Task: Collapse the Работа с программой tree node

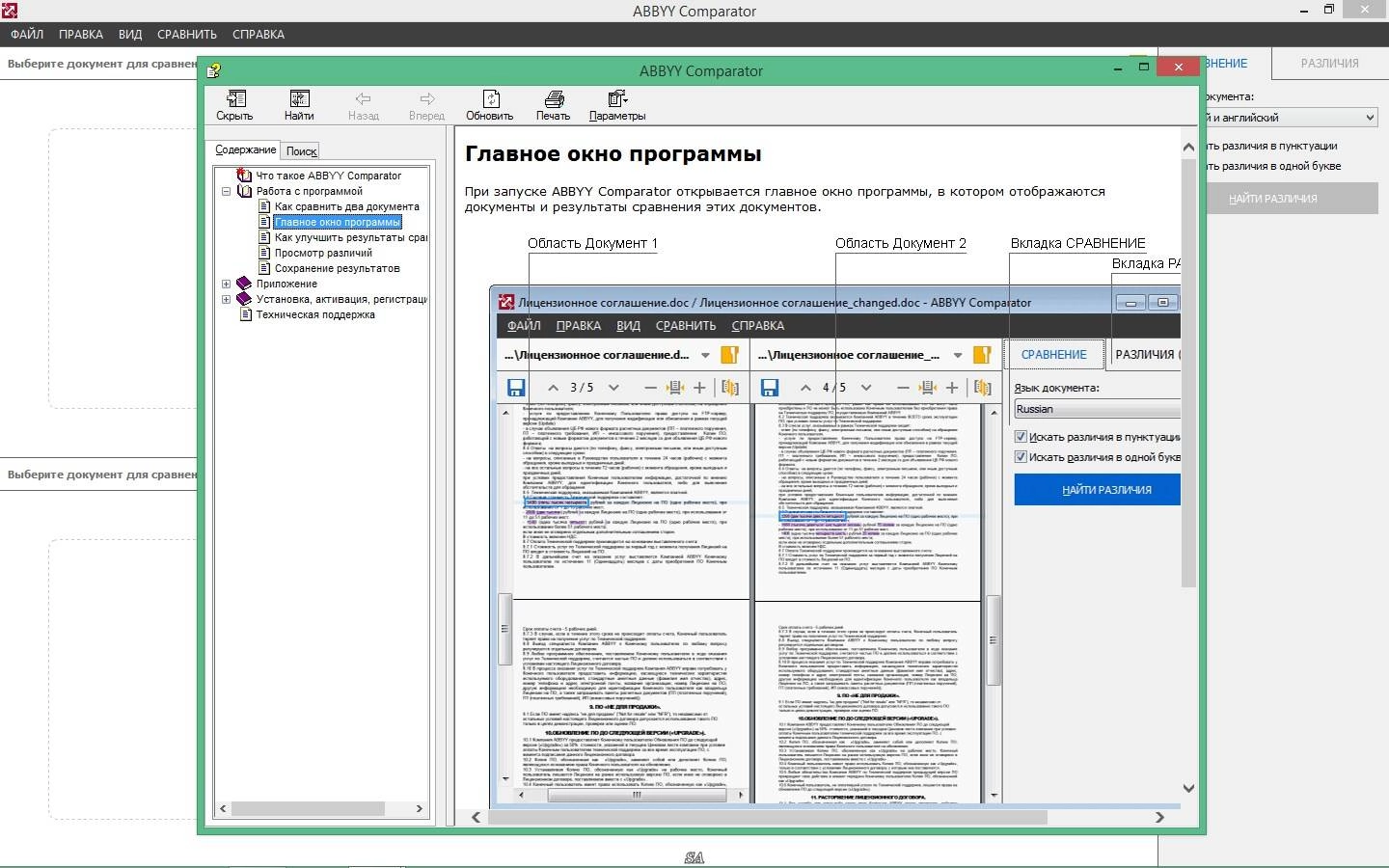Action: click(227, 191)
